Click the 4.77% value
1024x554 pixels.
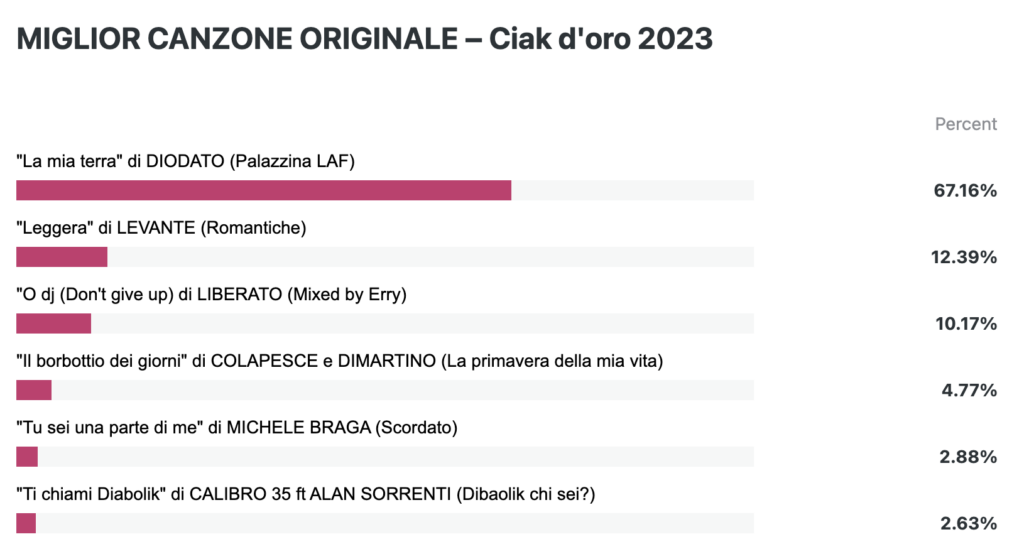[x=969, y=391]
